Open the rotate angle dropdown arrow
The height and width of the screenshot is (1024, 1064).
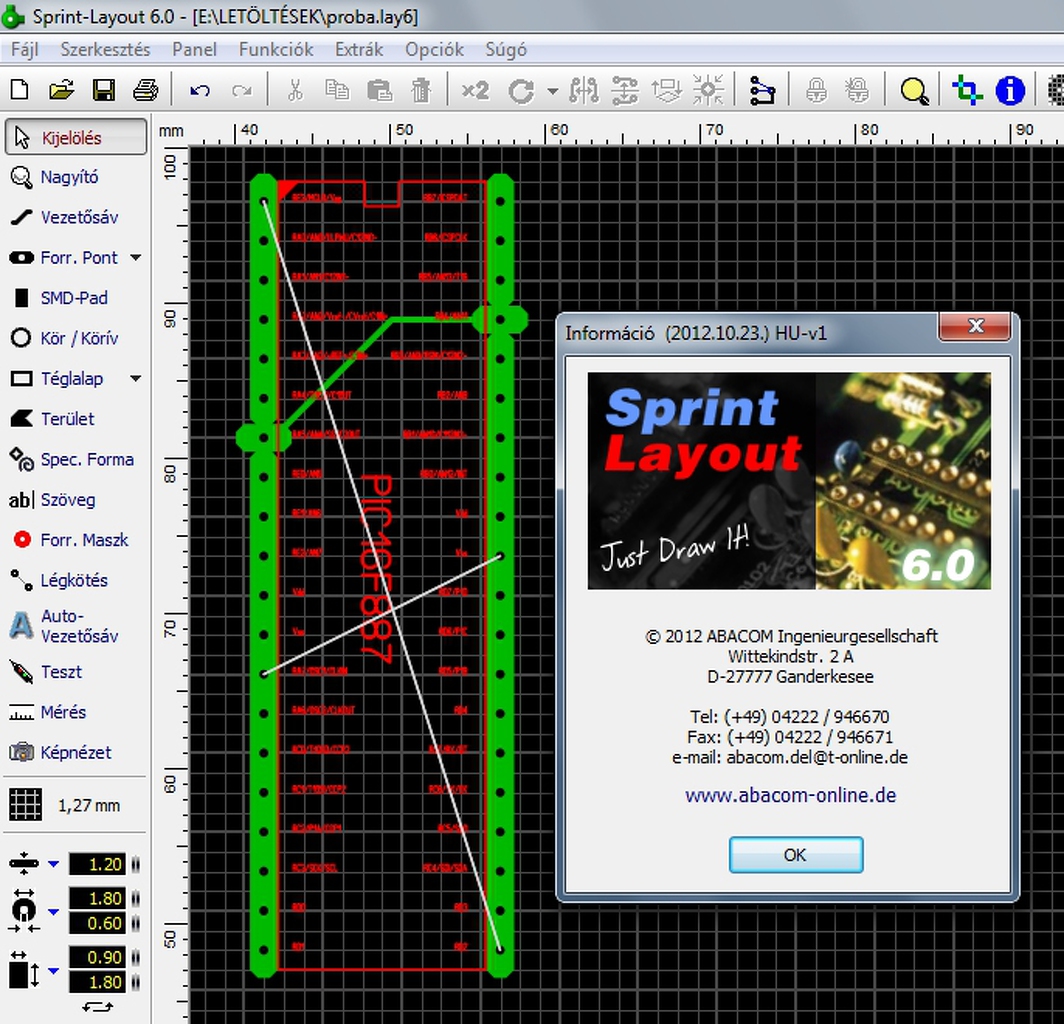coord(552,91)
